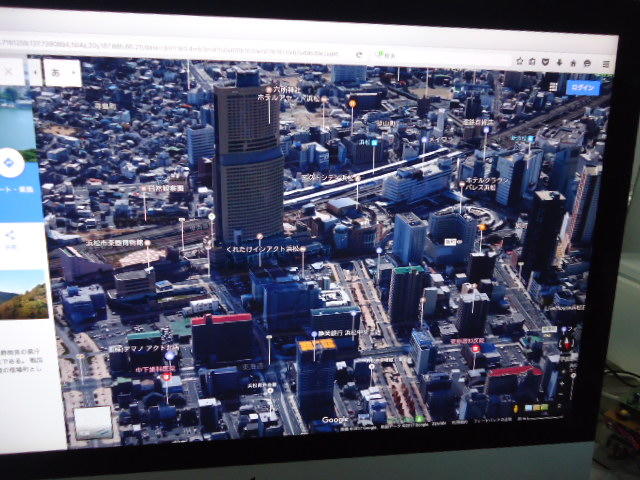Click the map layer thumbnail at bottom-left
Viewport: 640px width, 480px height.
93,422
